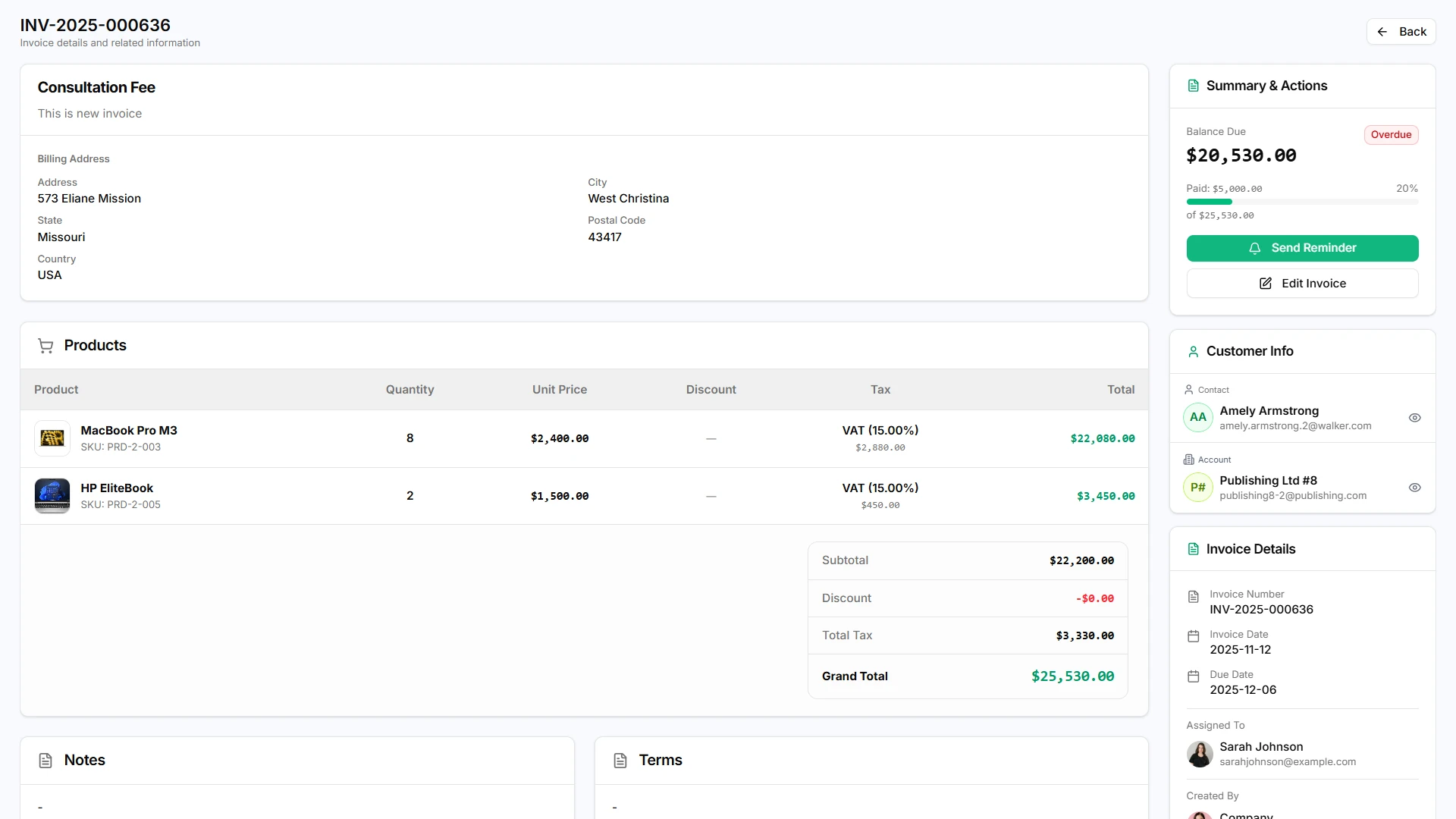1456x819 pixels.
Task: Click the Balance Due $20,530.00 amount
Action: click(1241, 156)
